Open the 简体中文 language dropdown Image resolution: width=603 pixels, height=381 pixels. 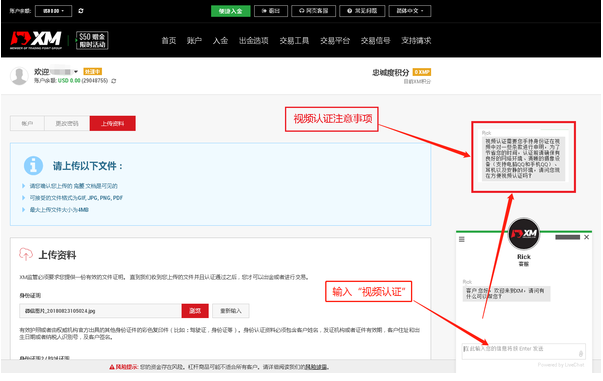(410, 11)
